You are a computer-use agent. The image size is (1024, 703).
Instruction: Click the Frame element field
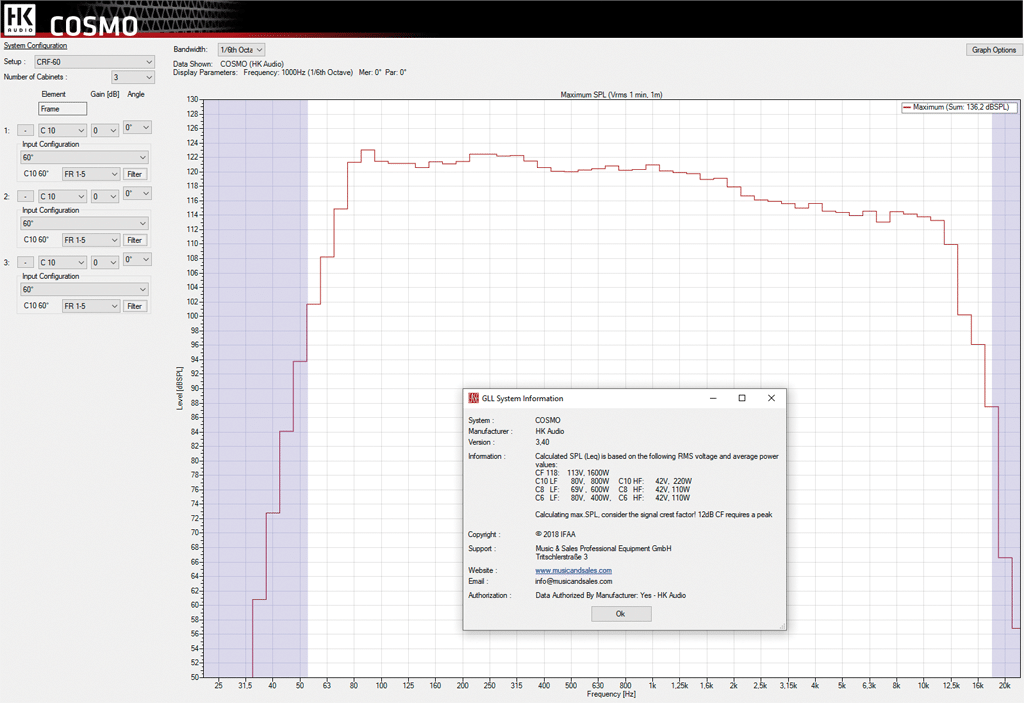[x=62, y=108]
